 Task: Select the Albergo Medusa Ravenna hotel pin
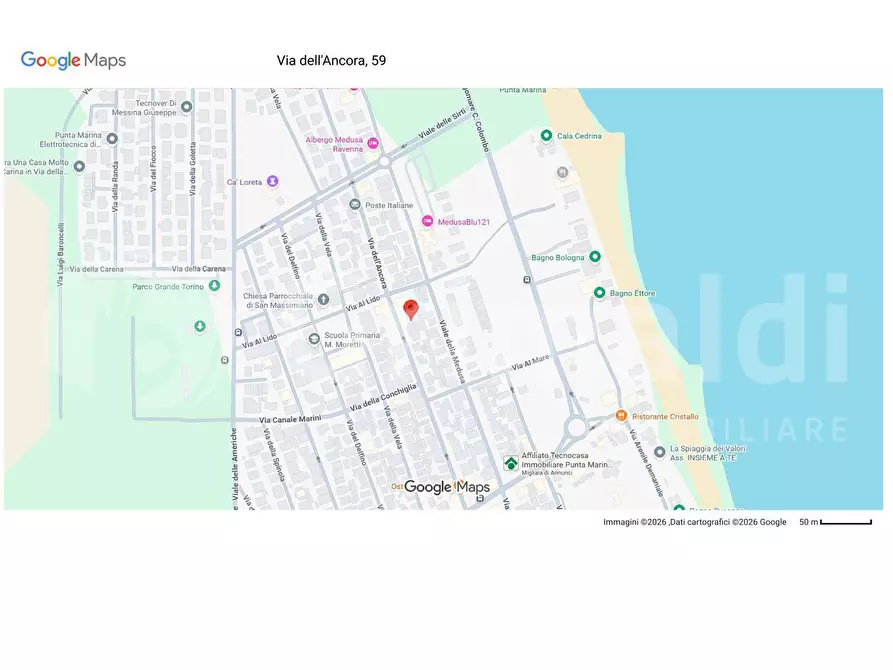click(373, 144)
